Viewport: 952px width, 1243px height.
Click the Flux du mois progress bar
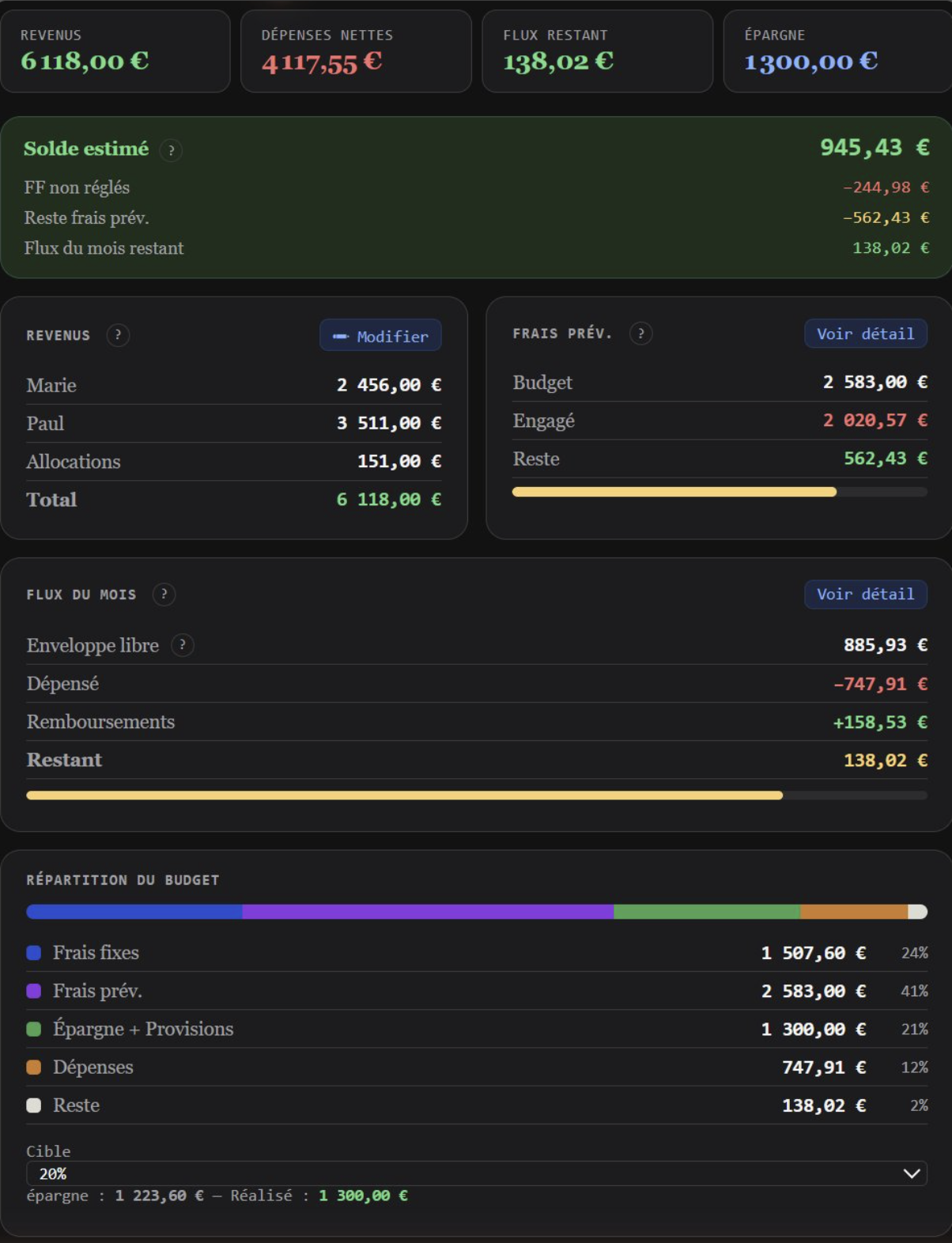[477, 795]
